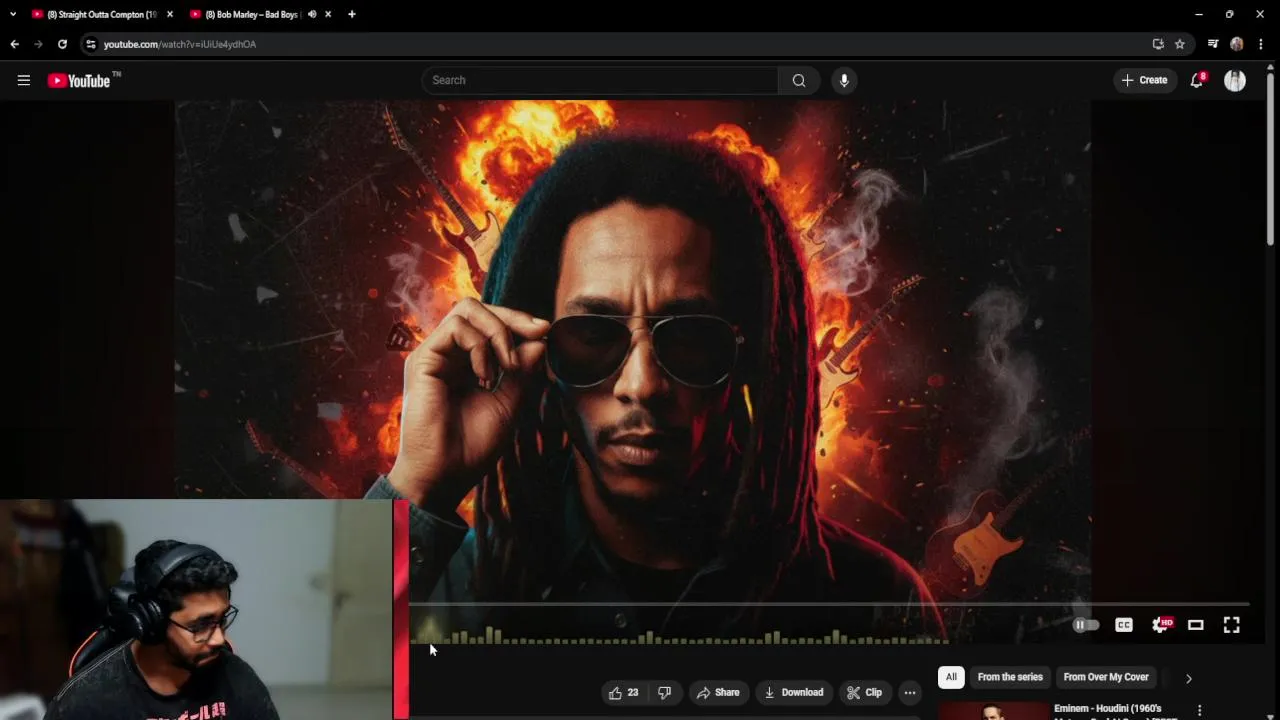
Task: Switch to theater mode
Action: [1196, 625]
